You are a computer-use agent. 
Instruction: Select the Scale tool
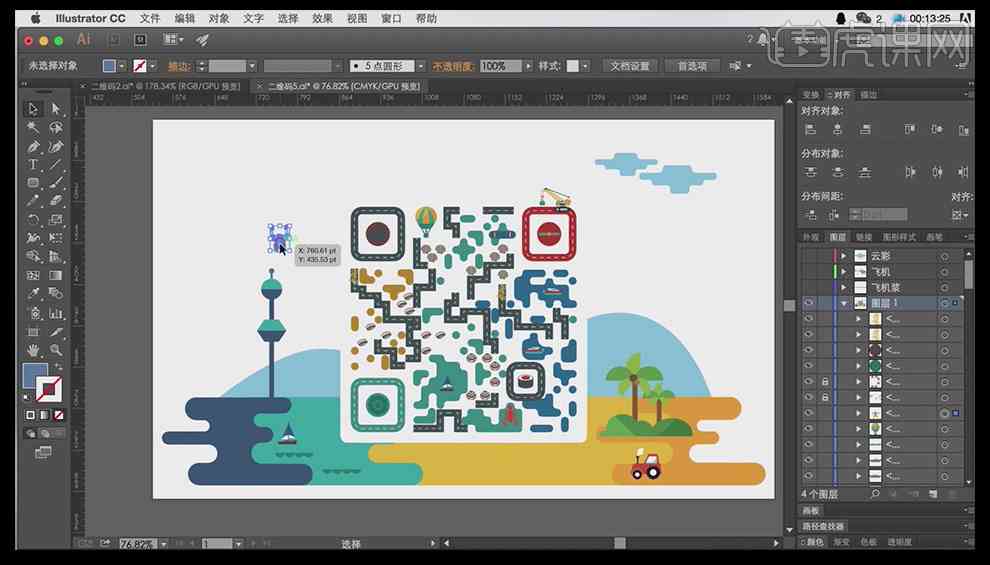click(x=56, y=220)
